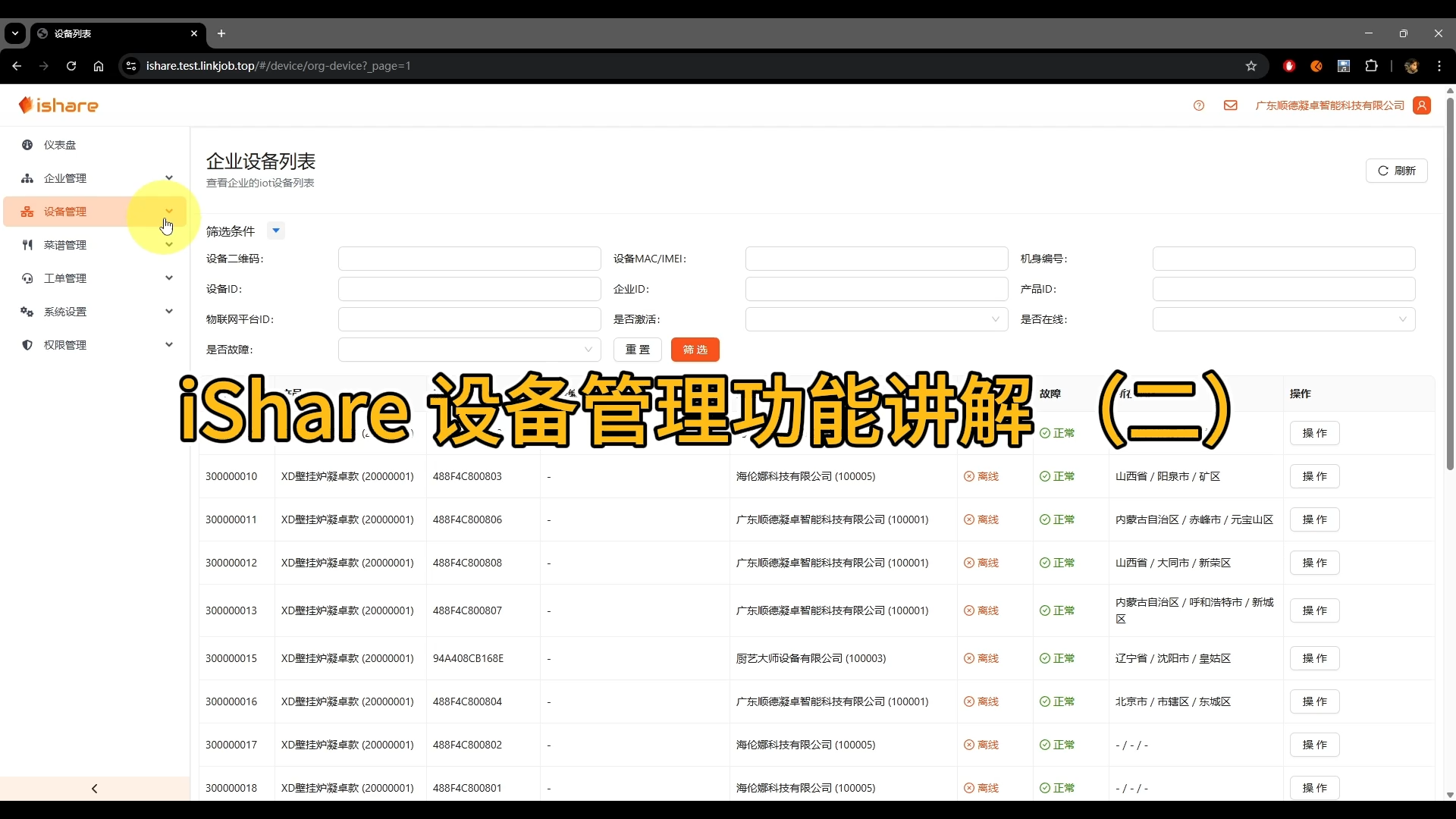This screenshot has width=1456, height=819.
Task: Open the mail message icon in header
Action: (x=1230, y=105)
